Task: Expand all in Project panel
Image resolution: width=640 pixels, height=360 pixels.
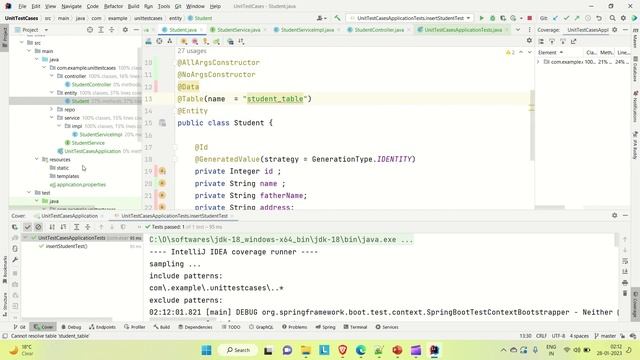Action: [101, 30]
